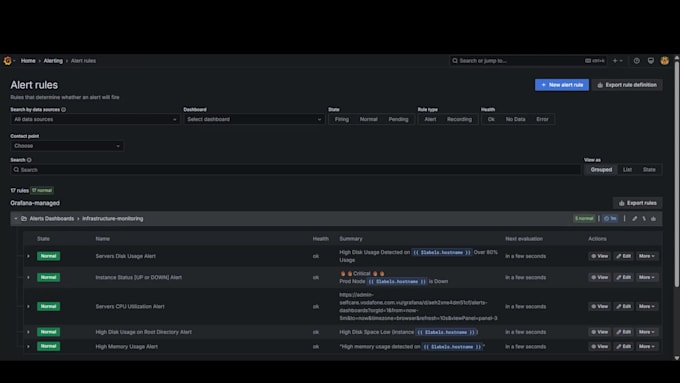Switch view to Grouped
680x383 pixels.
click(601, 170)
